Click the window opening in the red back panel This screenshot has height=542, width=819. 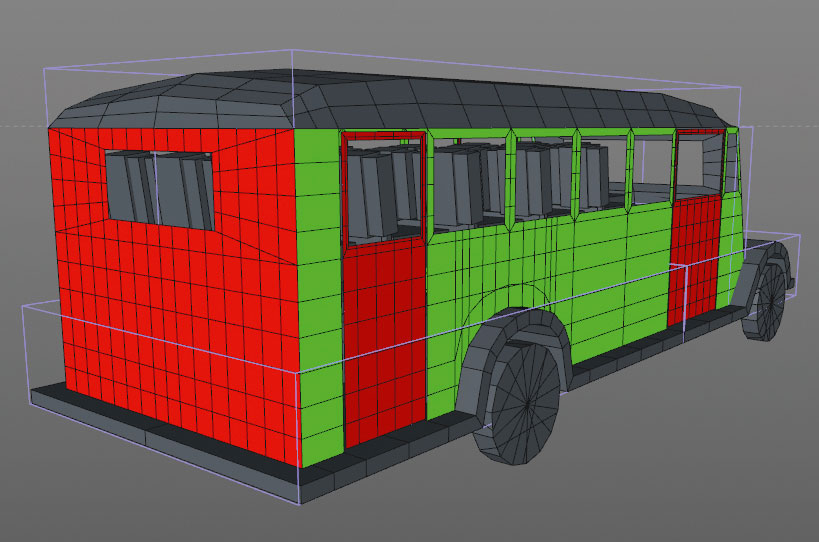click(x=160, y=190)
